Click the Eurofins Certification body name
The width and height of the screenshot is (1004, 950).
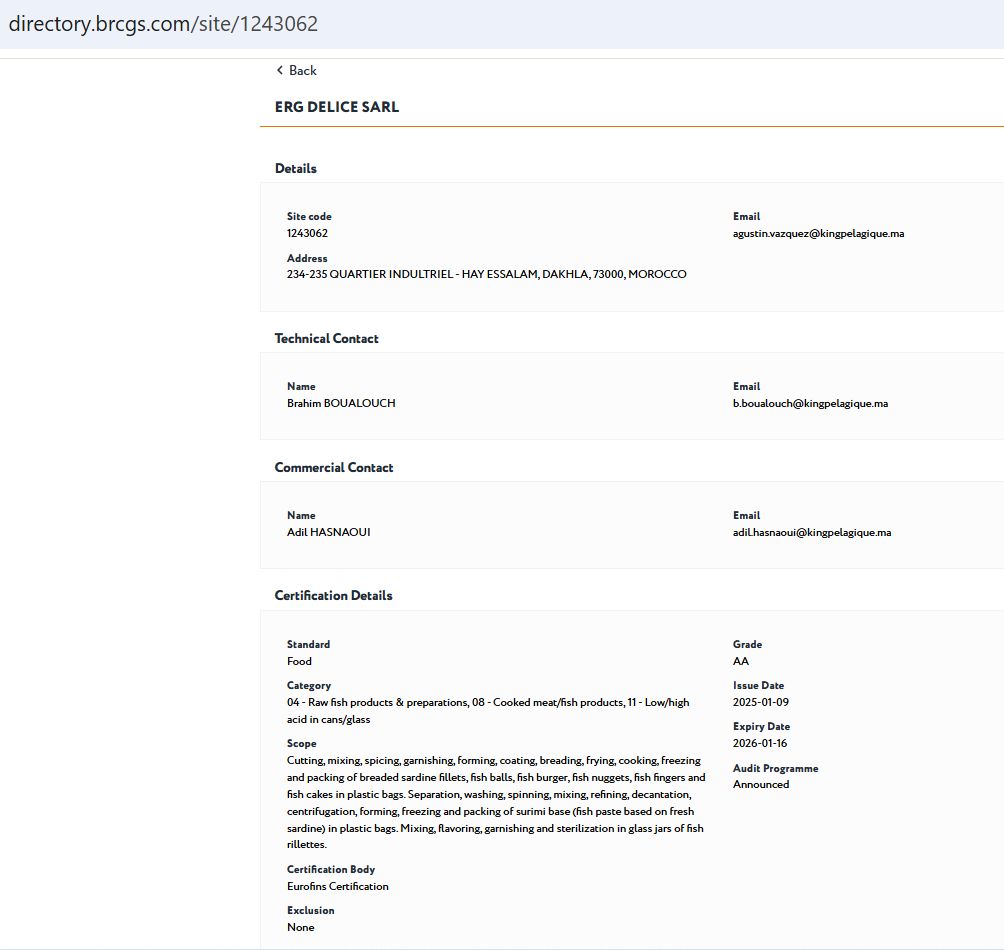click(x=337, y=886)
